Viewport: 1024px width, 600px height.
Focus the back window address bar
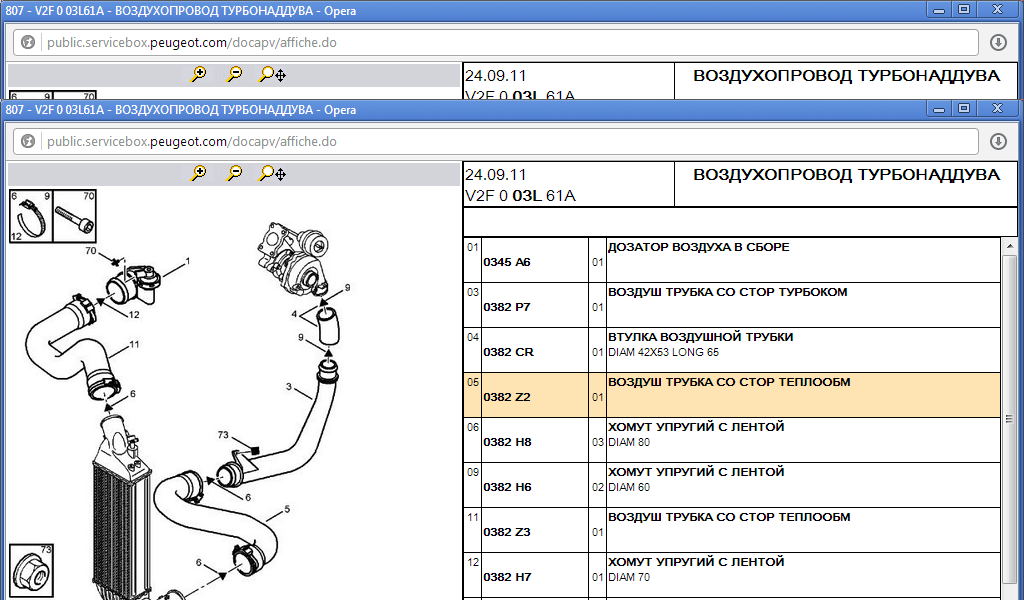[x=500, y=43]
